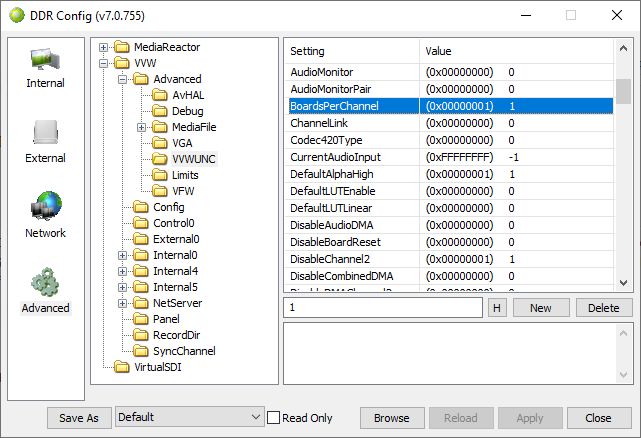Select the DisableChannel2 setting row
This screenshot has width=641, height=438.
(x=449, y=259)
